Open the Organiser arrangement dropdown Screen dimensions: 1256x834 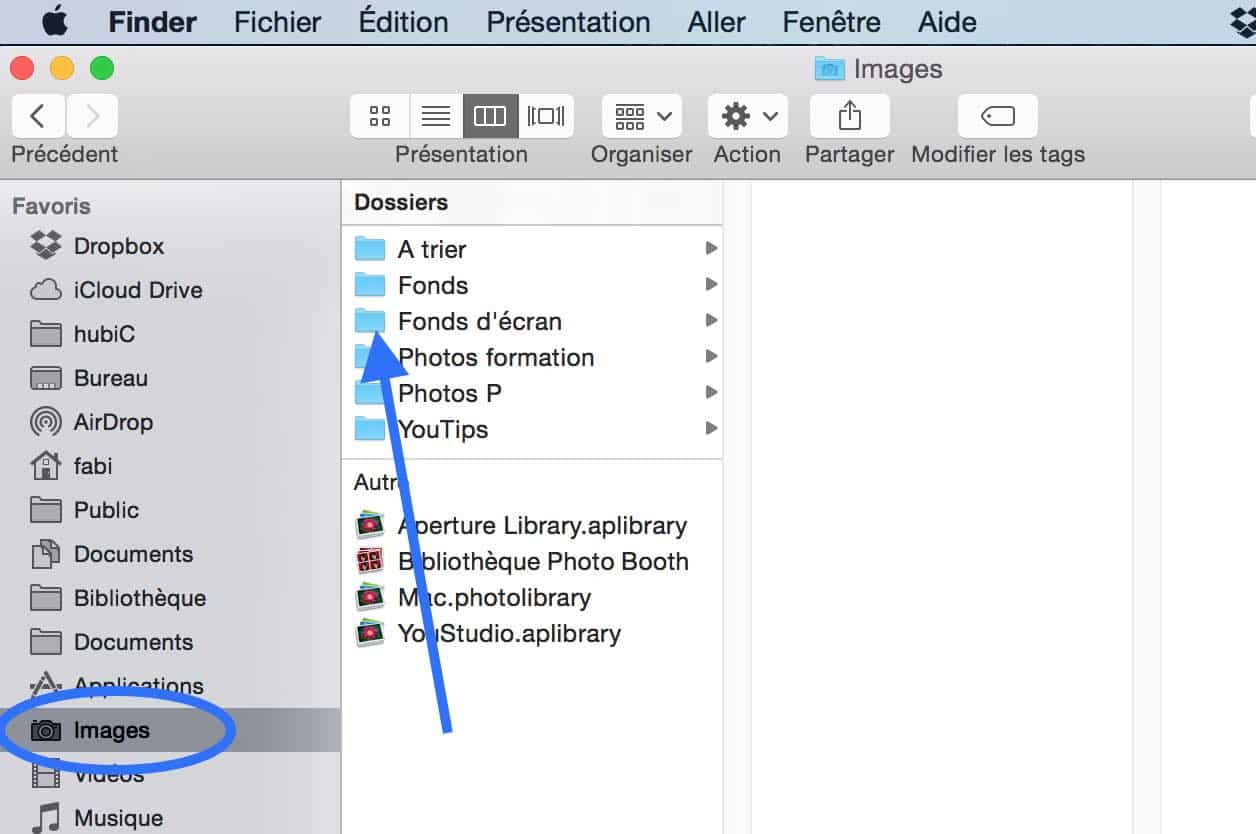[x=642, y=116]
